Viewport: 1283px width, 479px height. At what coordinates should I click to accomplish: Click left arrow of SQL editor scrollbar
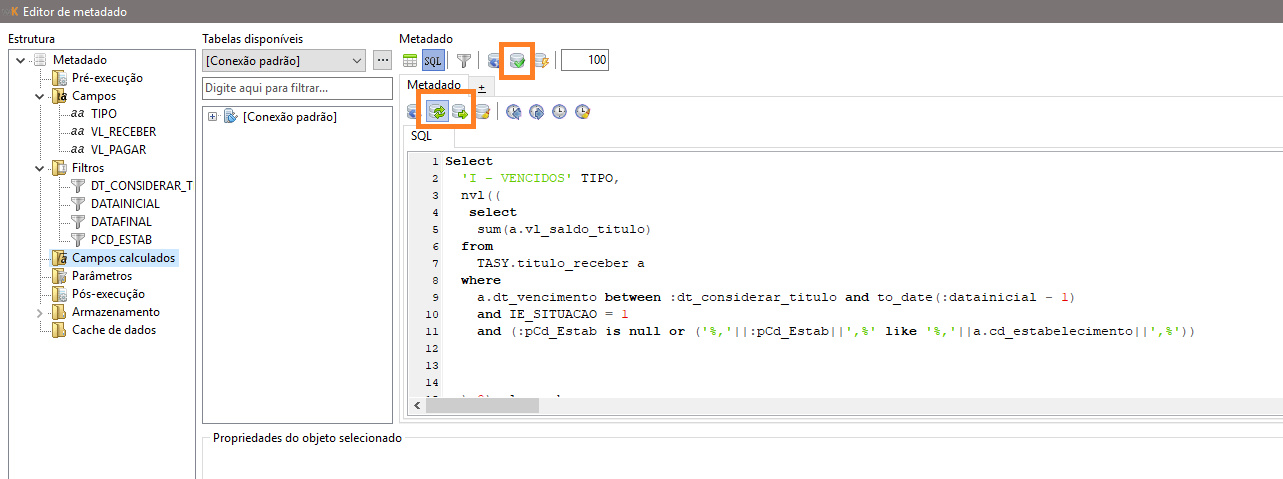click(418, 406)
